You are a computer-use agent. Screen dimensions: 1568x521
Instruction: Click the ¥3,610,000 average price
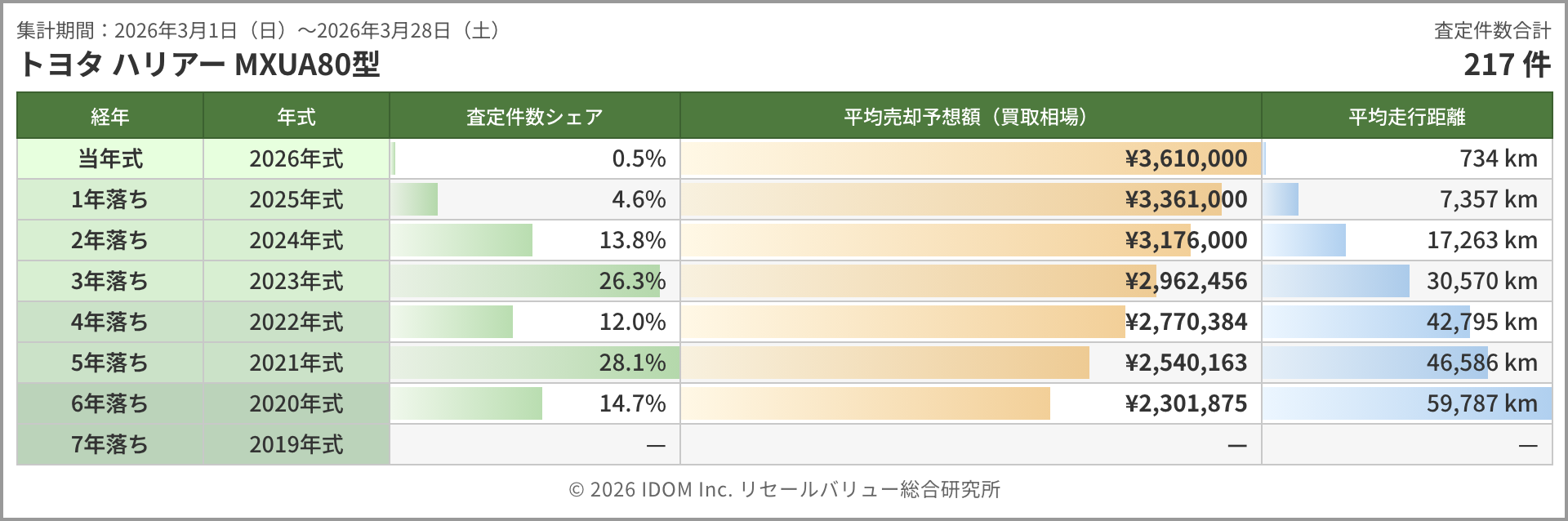point(1186,158)
